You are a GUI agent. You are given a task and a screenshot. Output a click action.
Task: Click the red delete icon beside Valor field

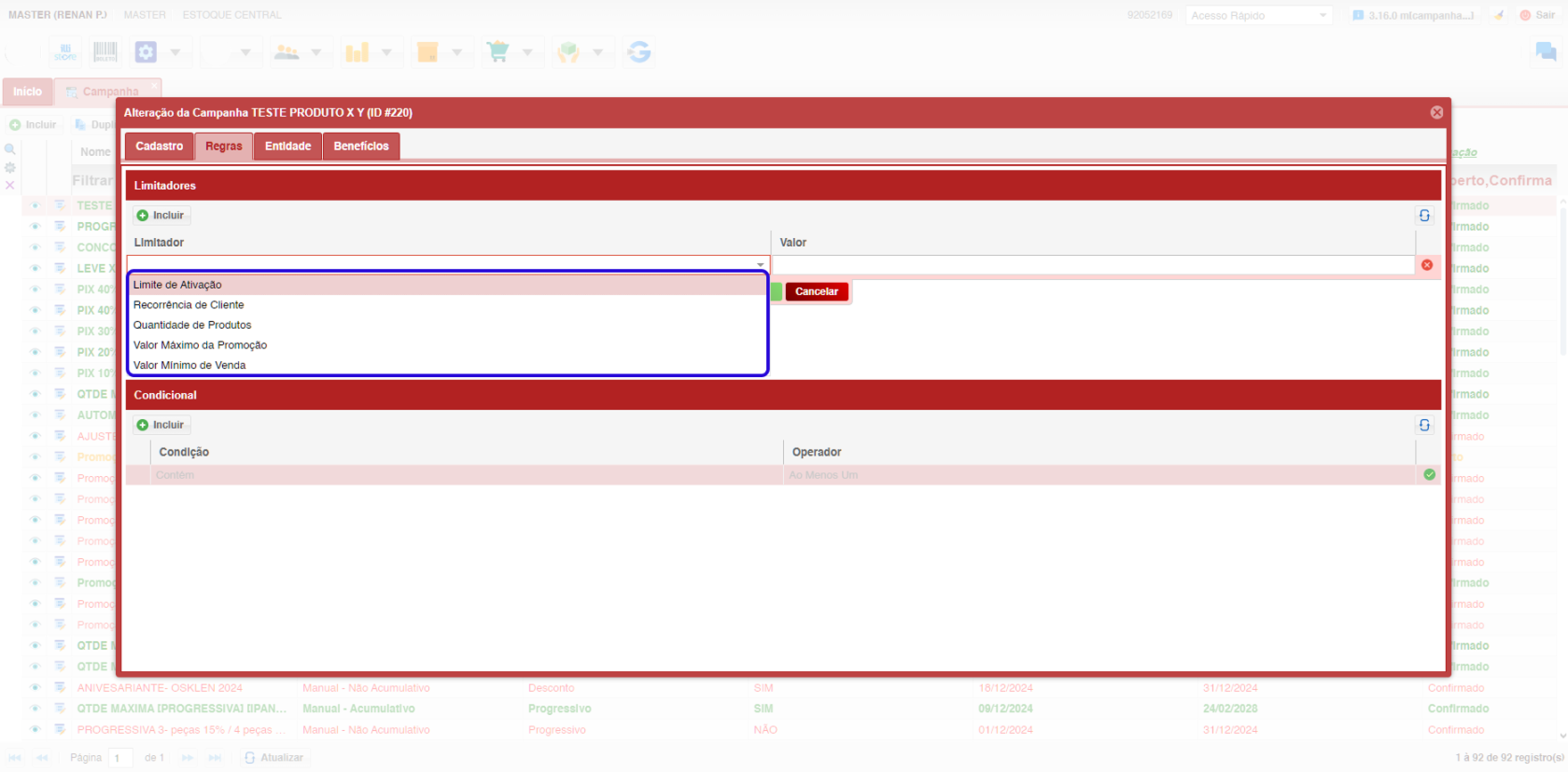click(1427, 265)
